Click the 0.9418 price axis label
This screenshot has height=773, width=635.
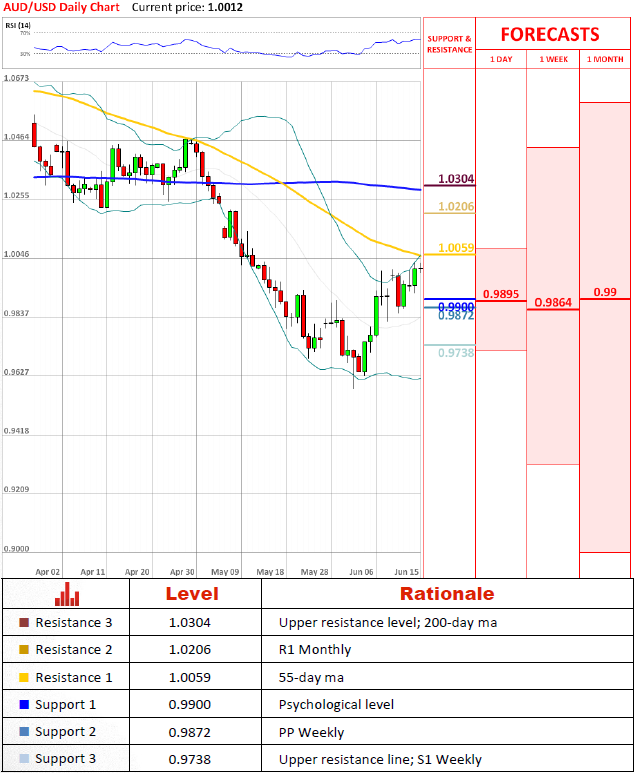pos(16,431)
